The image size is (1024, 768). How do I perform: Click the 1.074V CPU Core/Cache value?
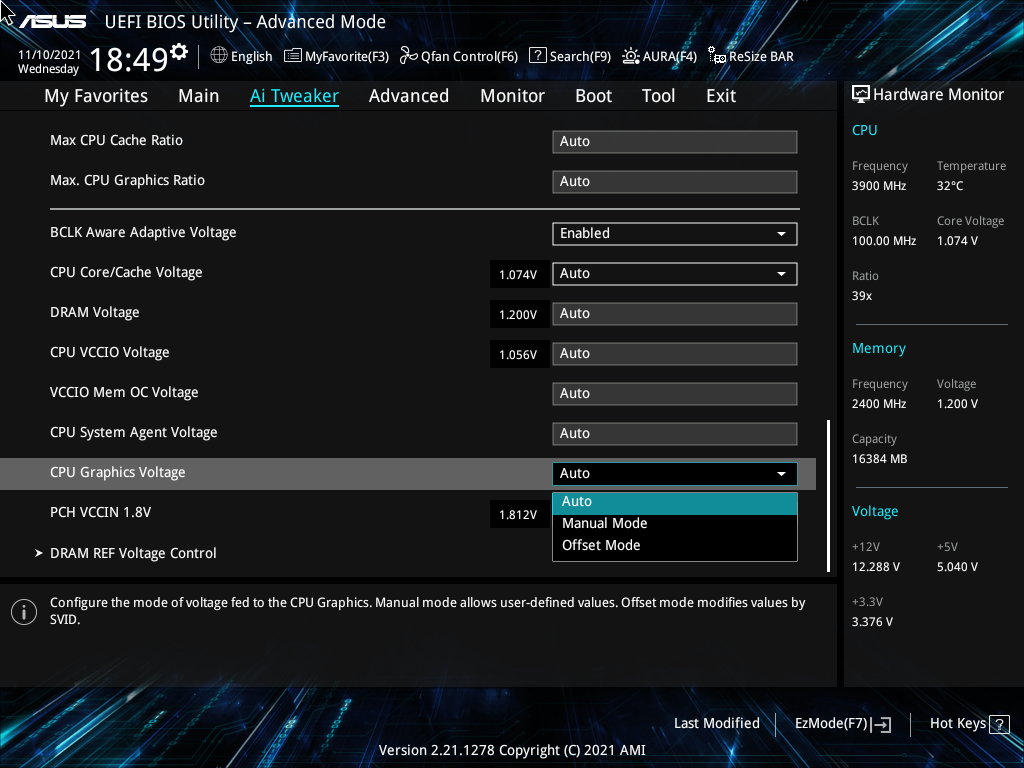[x=518, y=275]
